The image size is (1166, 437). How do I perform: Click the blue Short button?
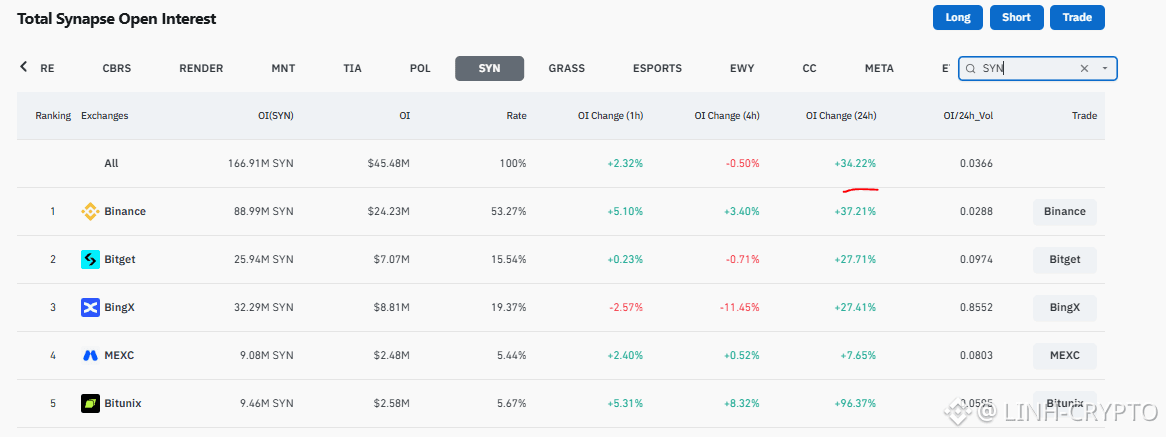pos(1017,18)
